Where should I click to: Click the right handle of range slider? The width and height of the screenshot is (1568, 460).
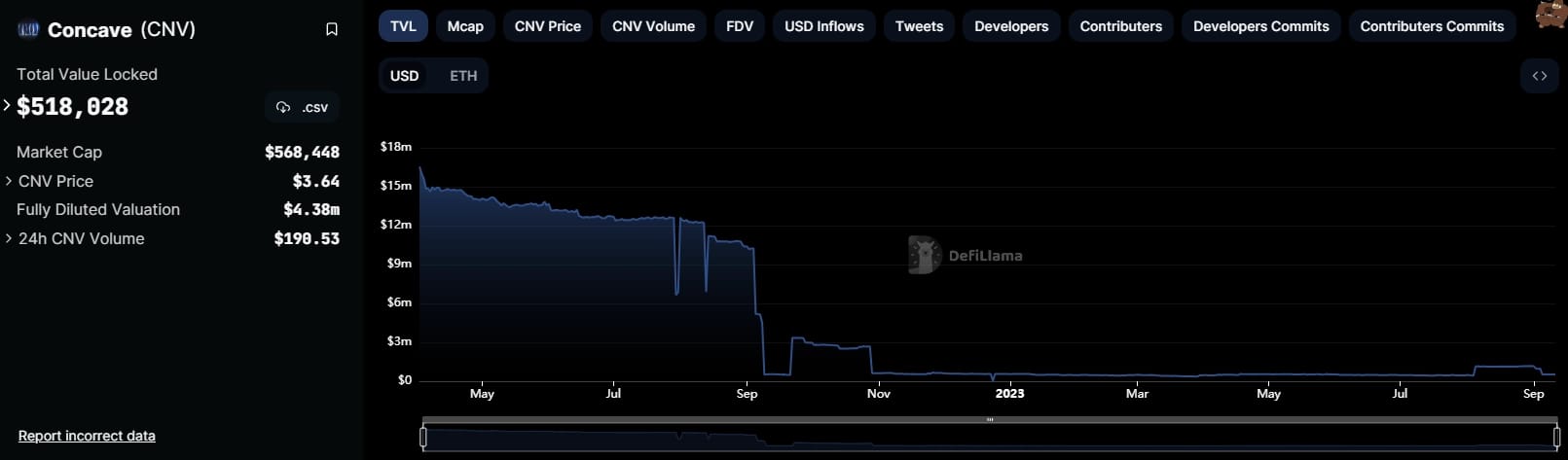(x=1556, y=438)
